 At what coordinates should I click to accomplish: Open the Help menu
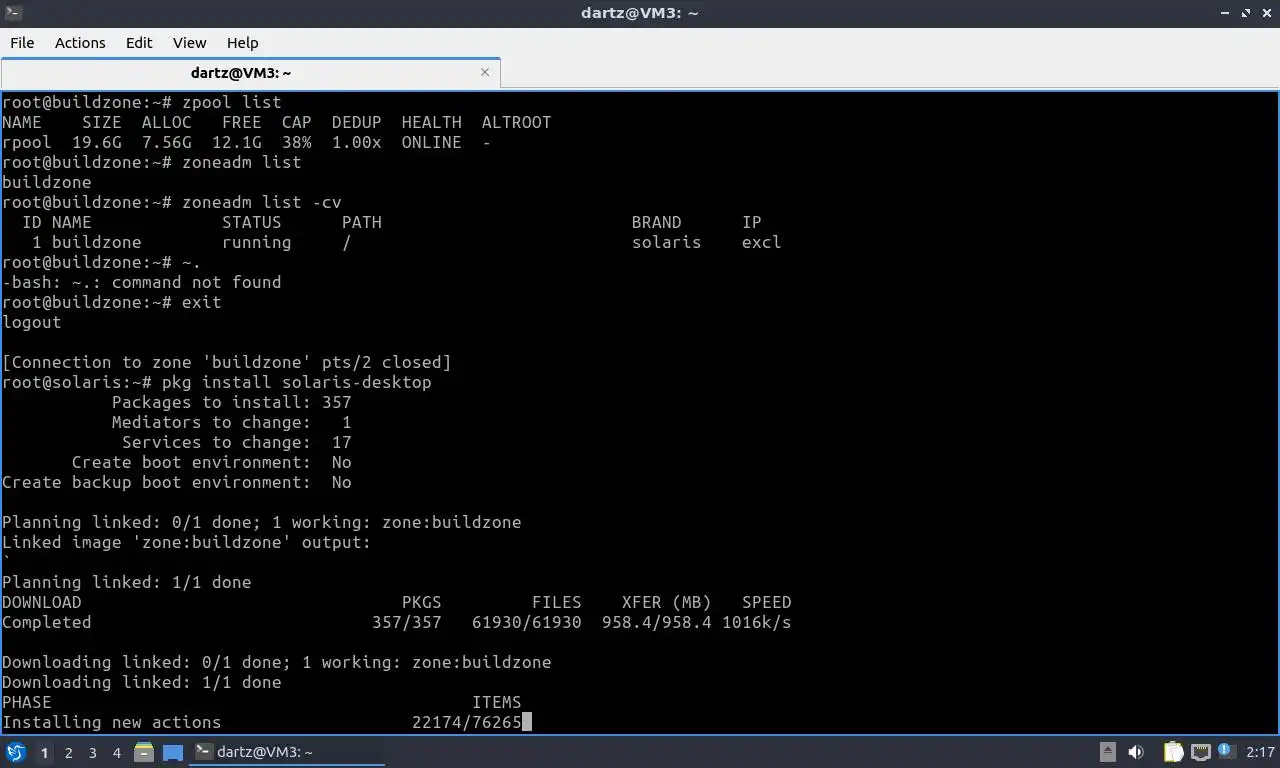pos(242,42)
